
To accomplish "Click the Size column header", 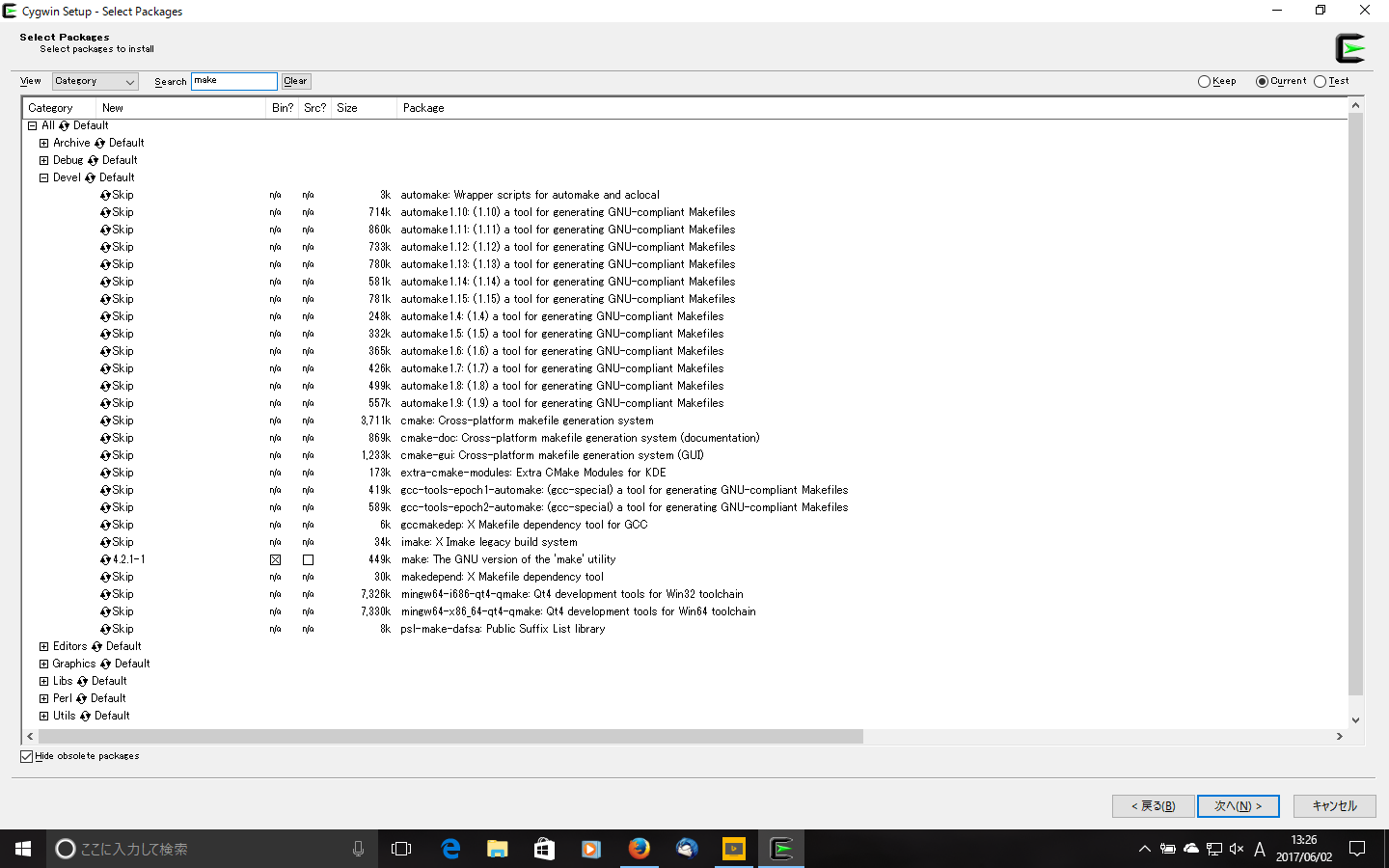I will [364, 108].
